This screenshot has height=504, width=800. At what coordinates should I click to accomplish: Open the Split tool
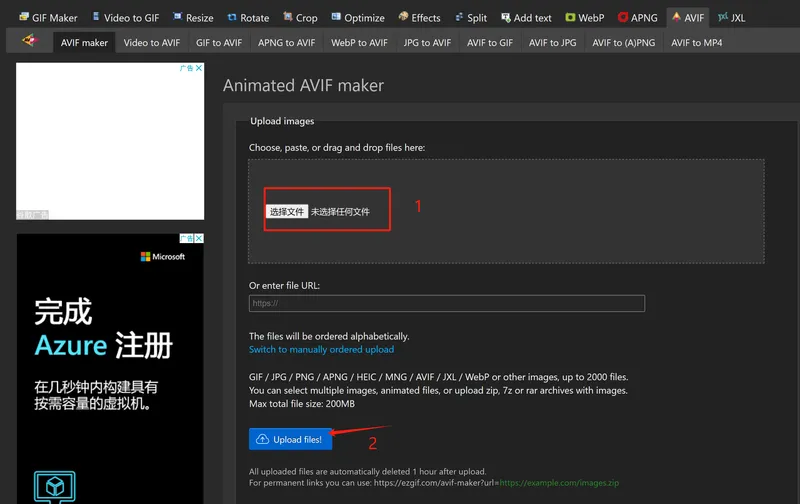click(471, 18)
